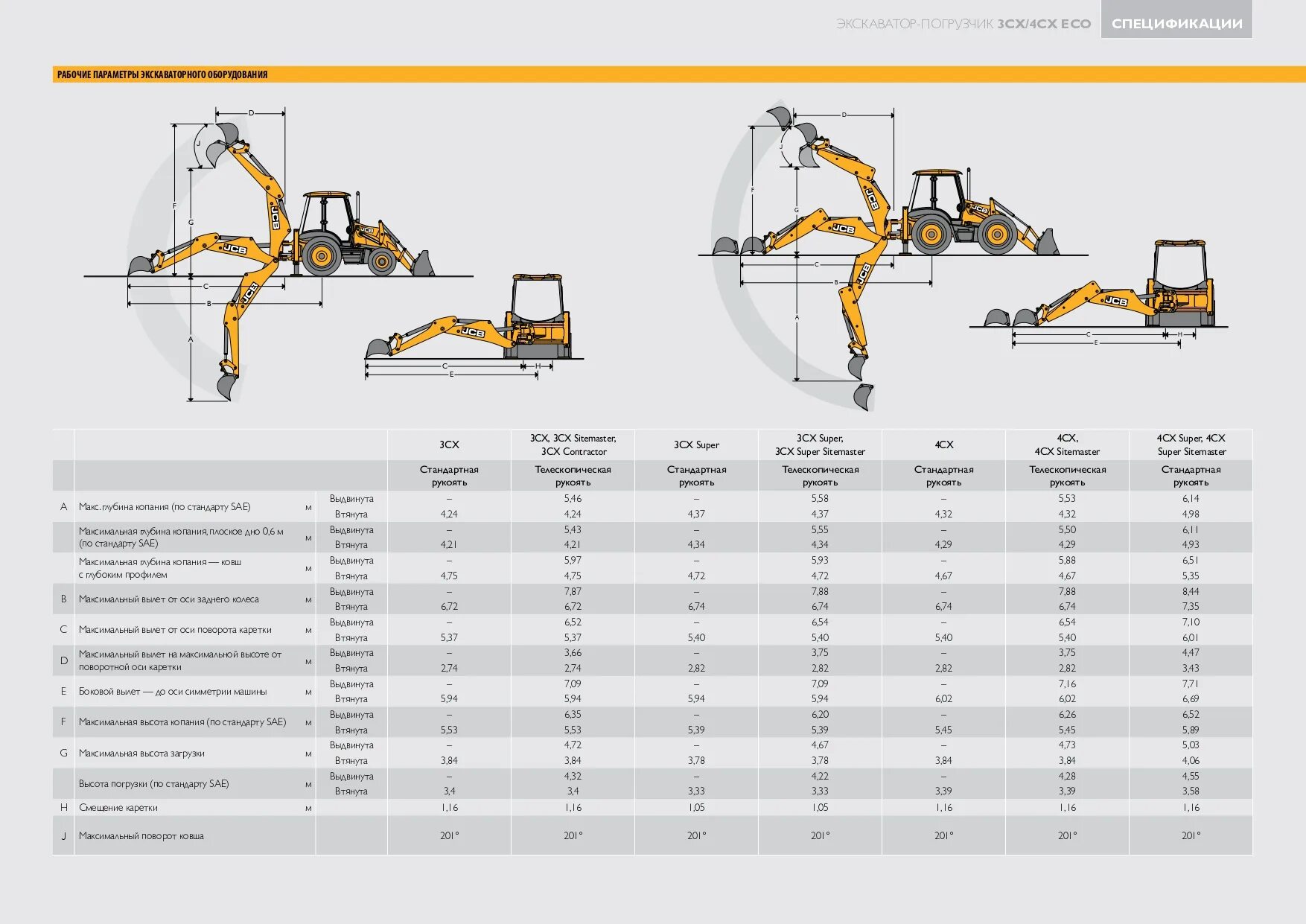Viewport: 1306px width, 924px height.
Task: Click column header 3CX, 3CX Sitemaster, 3CX Contractor
Action: click(x=573, y=445)
